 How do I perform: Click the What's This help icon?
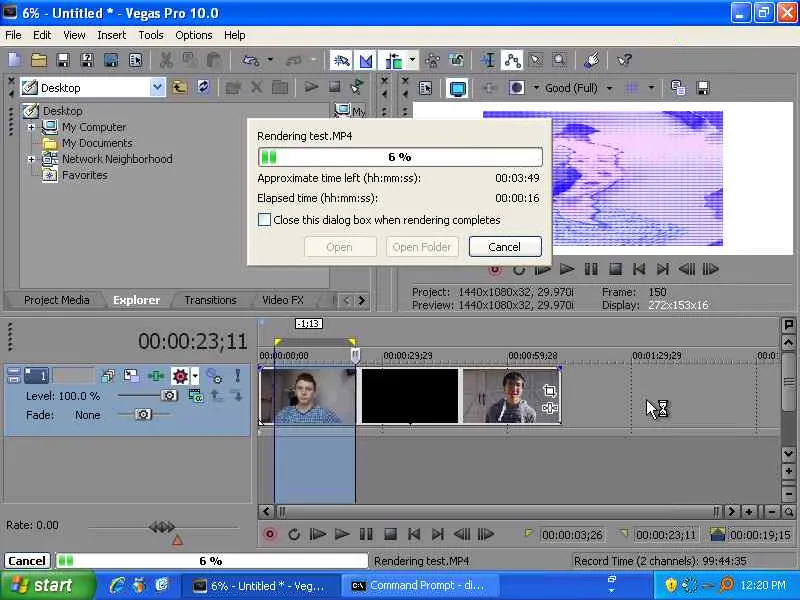click(624, 60)
